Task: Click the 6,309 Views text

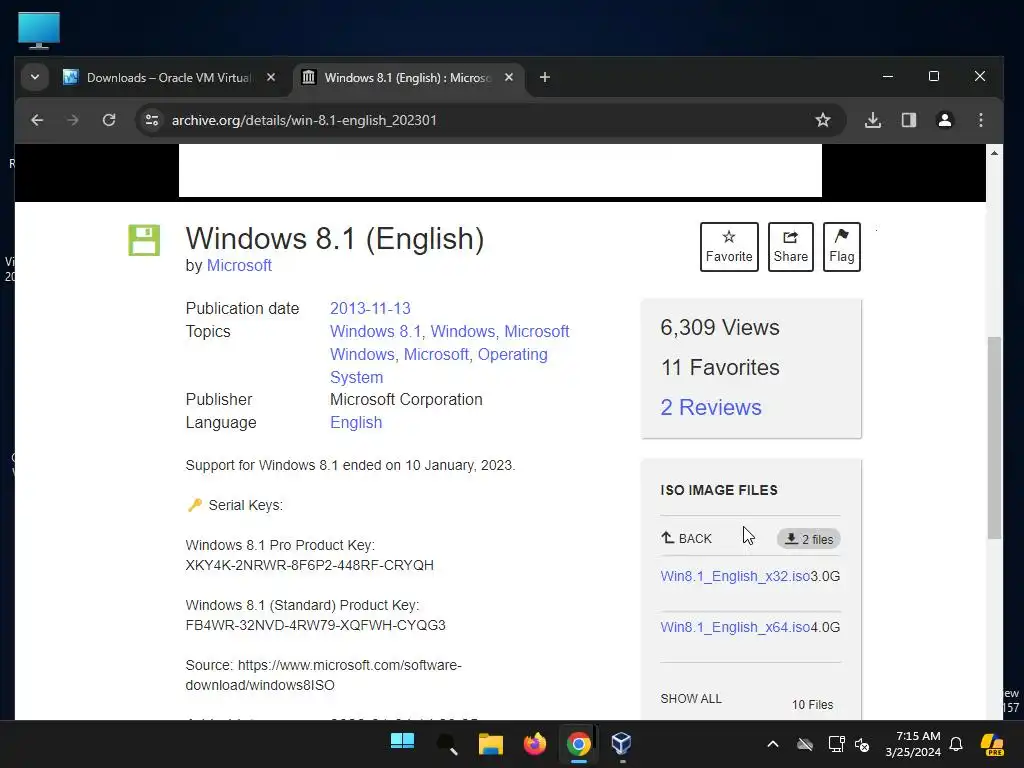Action: click(x=720, y=327)
